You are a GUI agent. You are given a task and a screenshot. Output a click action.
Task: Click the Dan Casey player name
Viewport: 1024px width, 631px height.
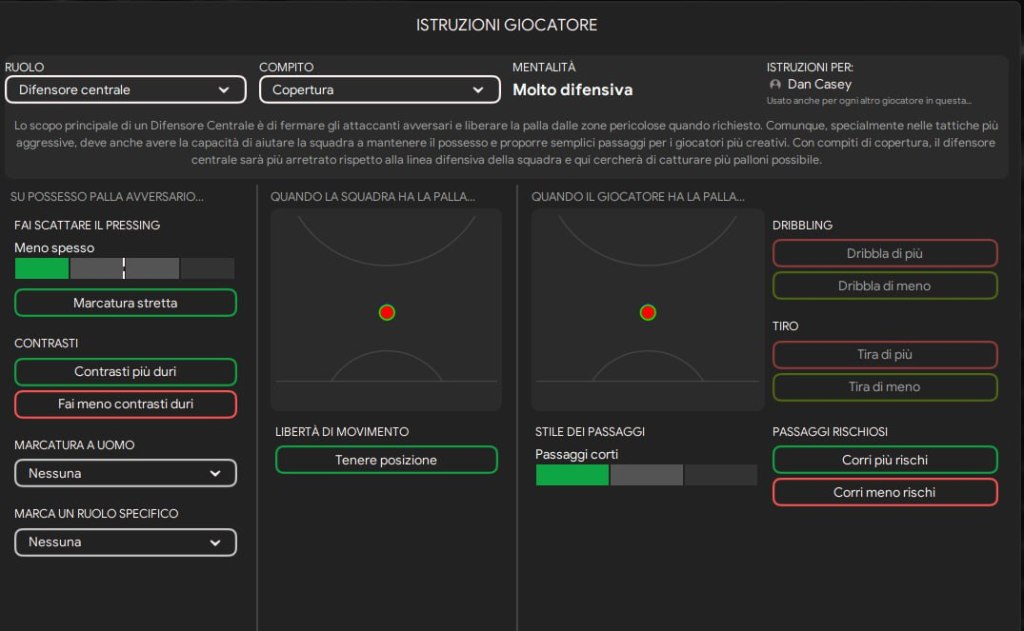819,85
